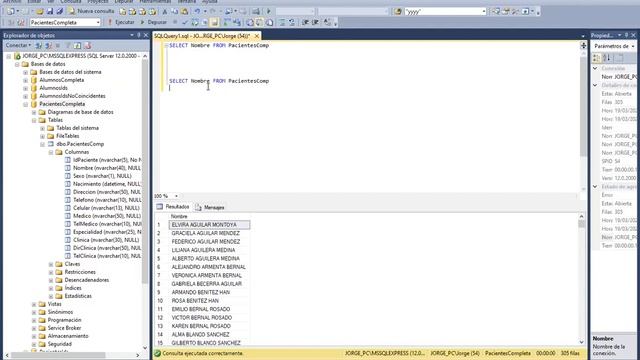The image size is (640, 360).
Task: Click the display estimated execution plan icon
Action: pos(195,22)
